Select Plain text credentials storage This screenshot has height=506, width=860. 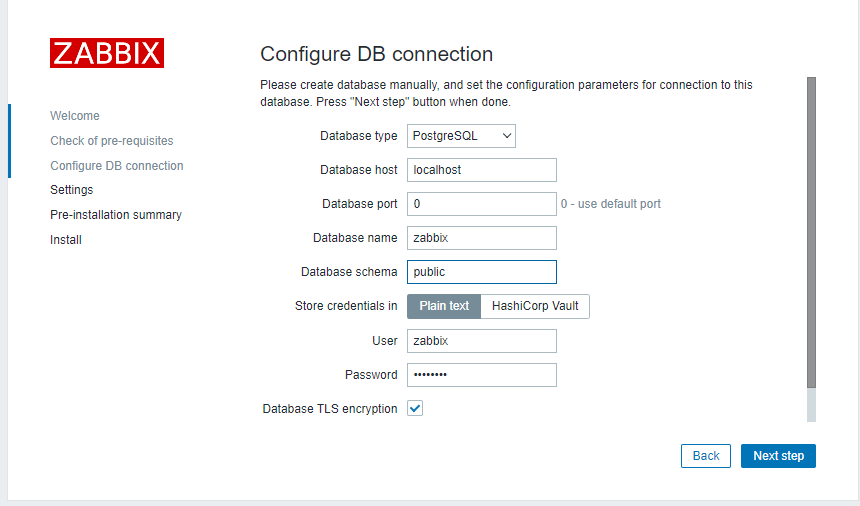click(x=444, y=306)
